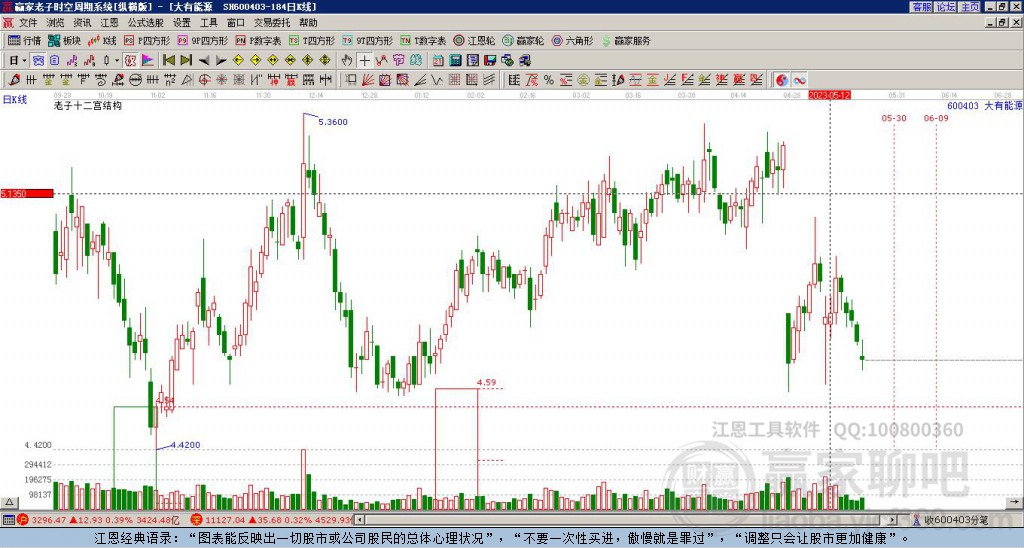1024x548 pixels.
Task: Open the 六角形 tool
Action: [x=572, y=40]
